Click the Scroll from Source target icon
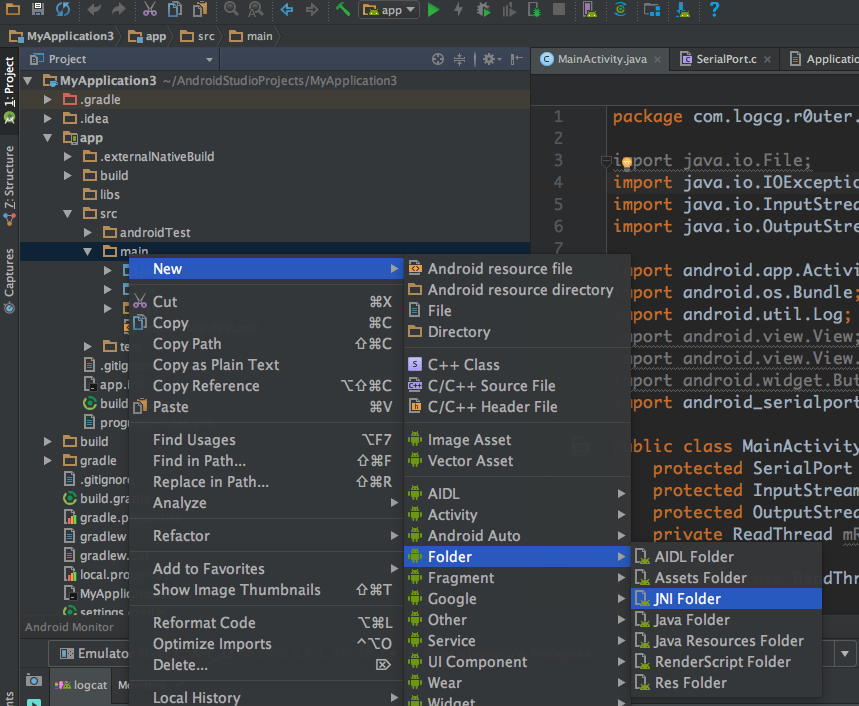The width and height of the screenshot is (859, 706). coord(438,60)
